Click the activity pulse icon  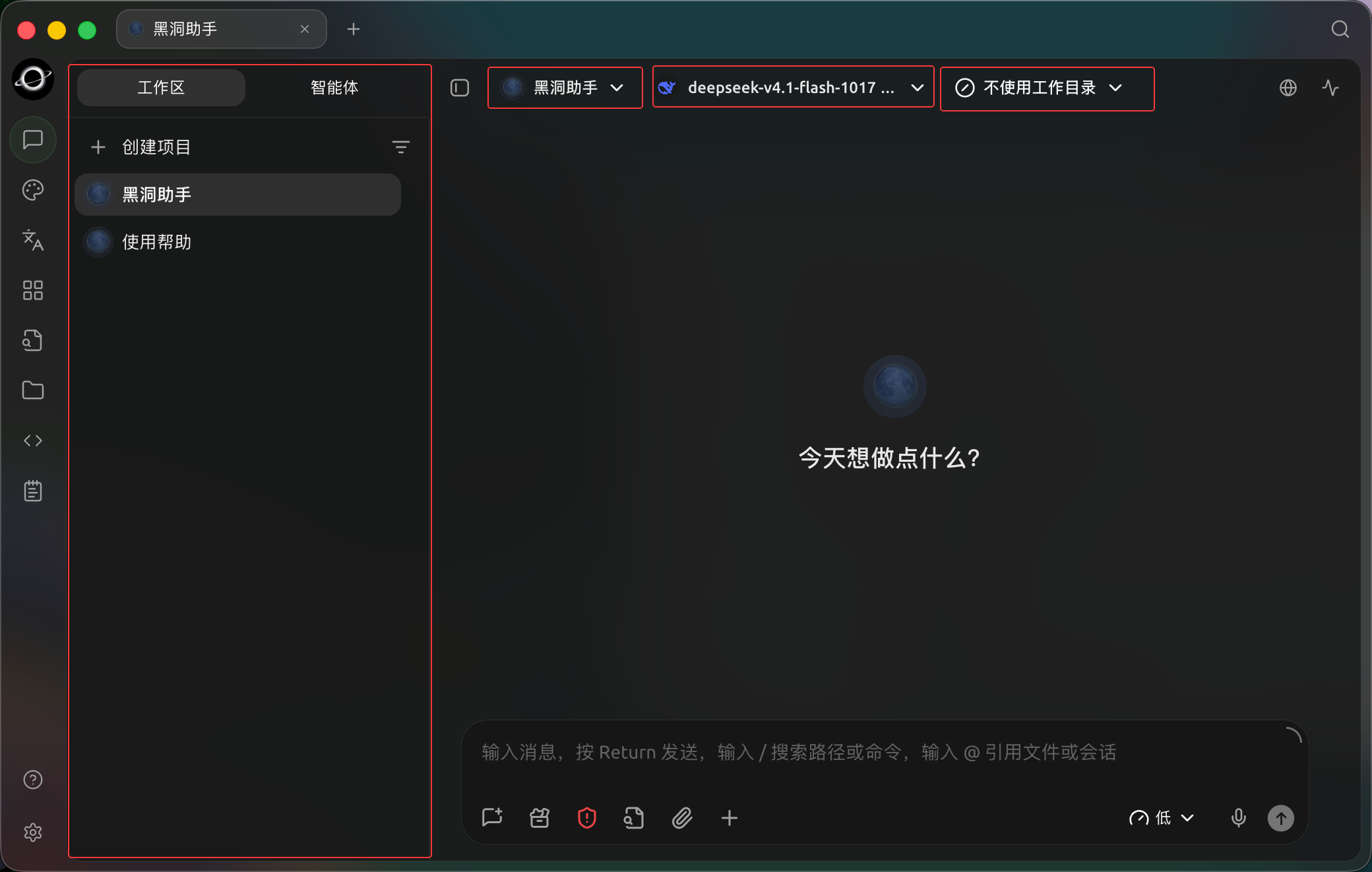1330,88
